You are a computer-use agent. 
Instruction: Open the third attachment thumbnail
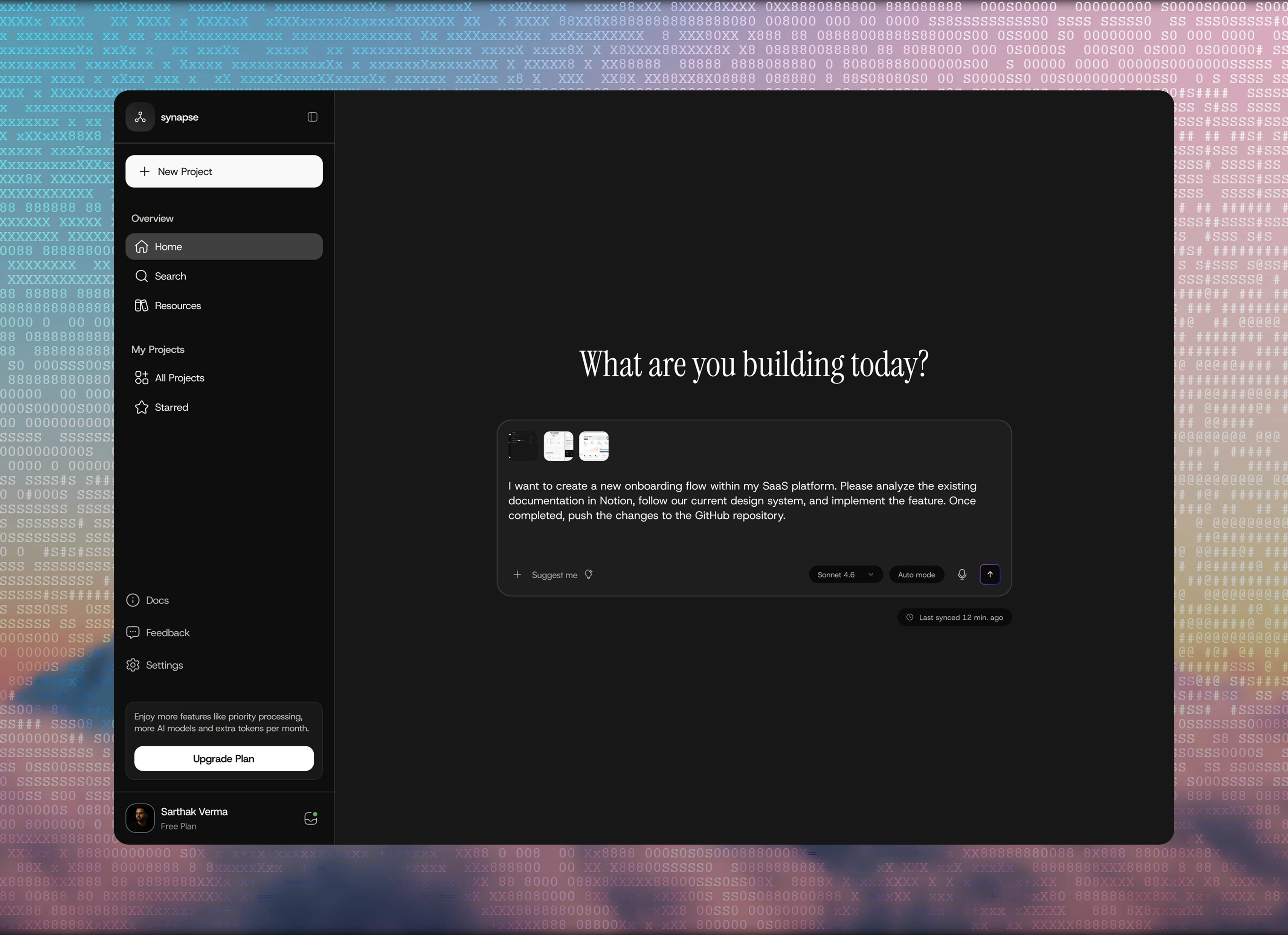(594, 446)
